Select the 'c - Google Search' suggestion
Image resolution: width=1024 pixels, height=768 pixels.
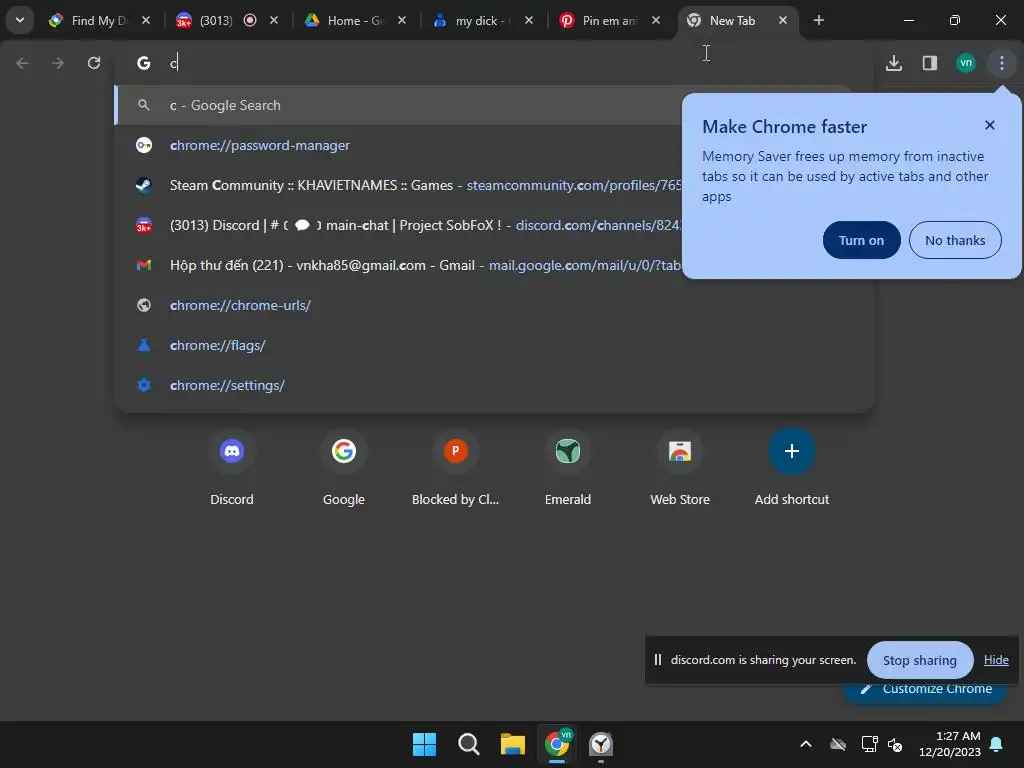coord(398,105)
